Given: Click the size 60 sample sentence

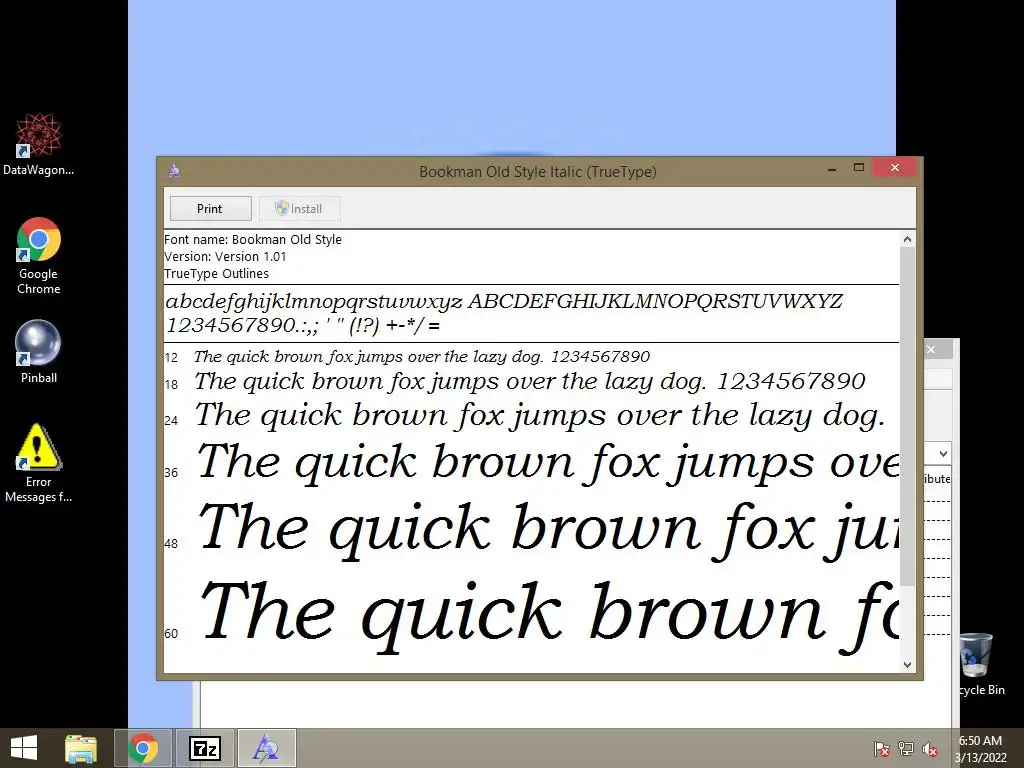Looking at the screenshot, I should (x=549, y=616).
